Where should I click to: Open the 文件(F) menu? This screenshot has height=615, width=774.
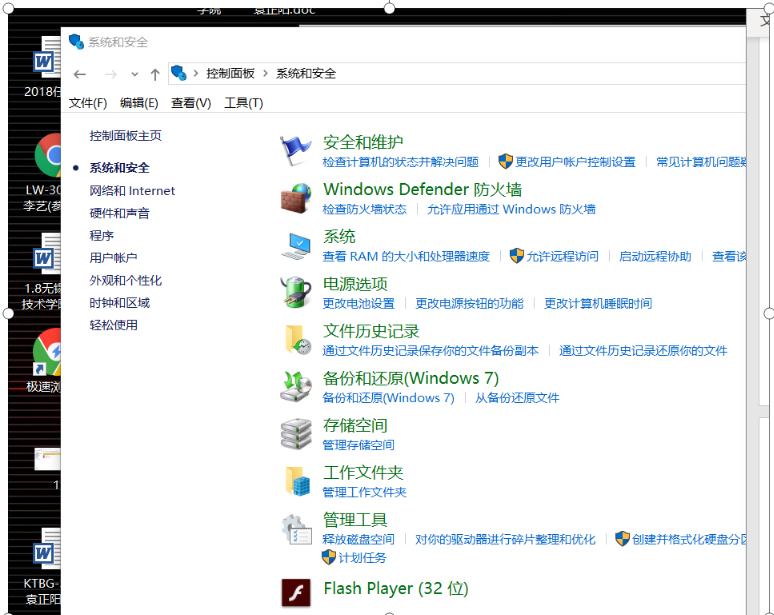click(x=88, y=103)
